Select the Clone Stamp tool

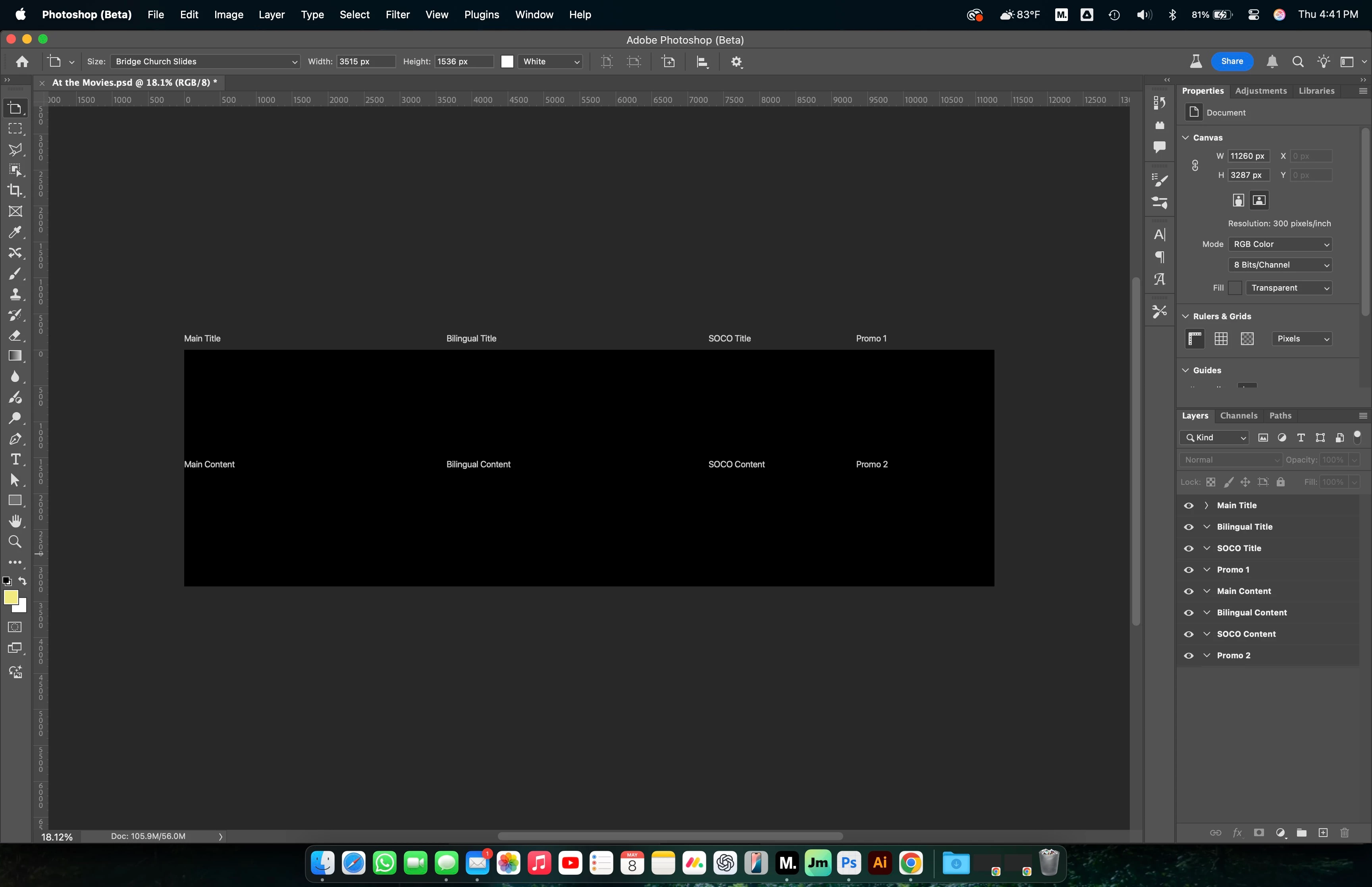15,294
